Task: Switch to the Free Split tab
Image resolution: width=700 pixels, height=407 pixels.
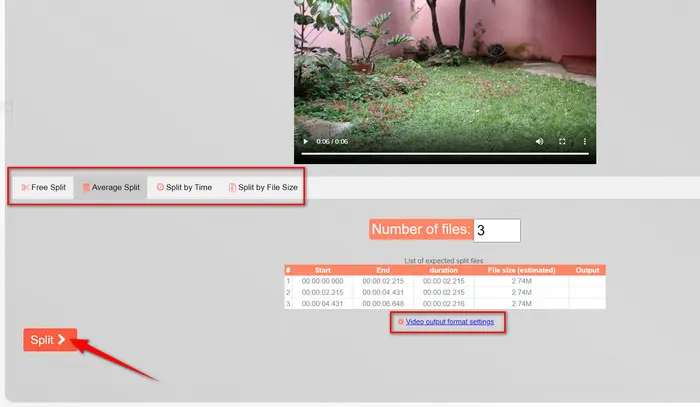Action: (43, 187)
